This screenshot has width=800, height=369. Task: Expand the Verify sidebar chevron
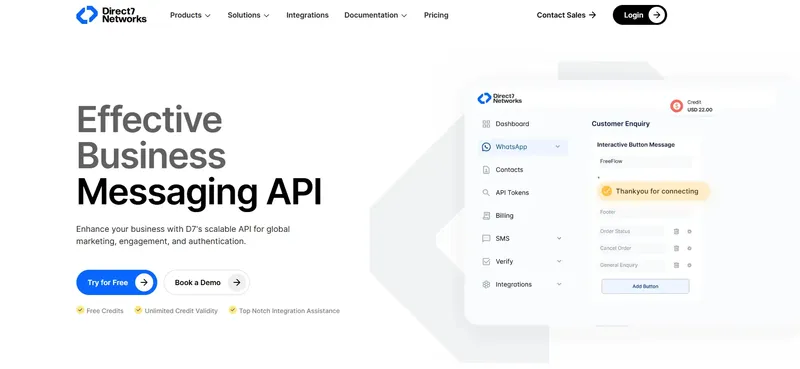tap(559, 261)
